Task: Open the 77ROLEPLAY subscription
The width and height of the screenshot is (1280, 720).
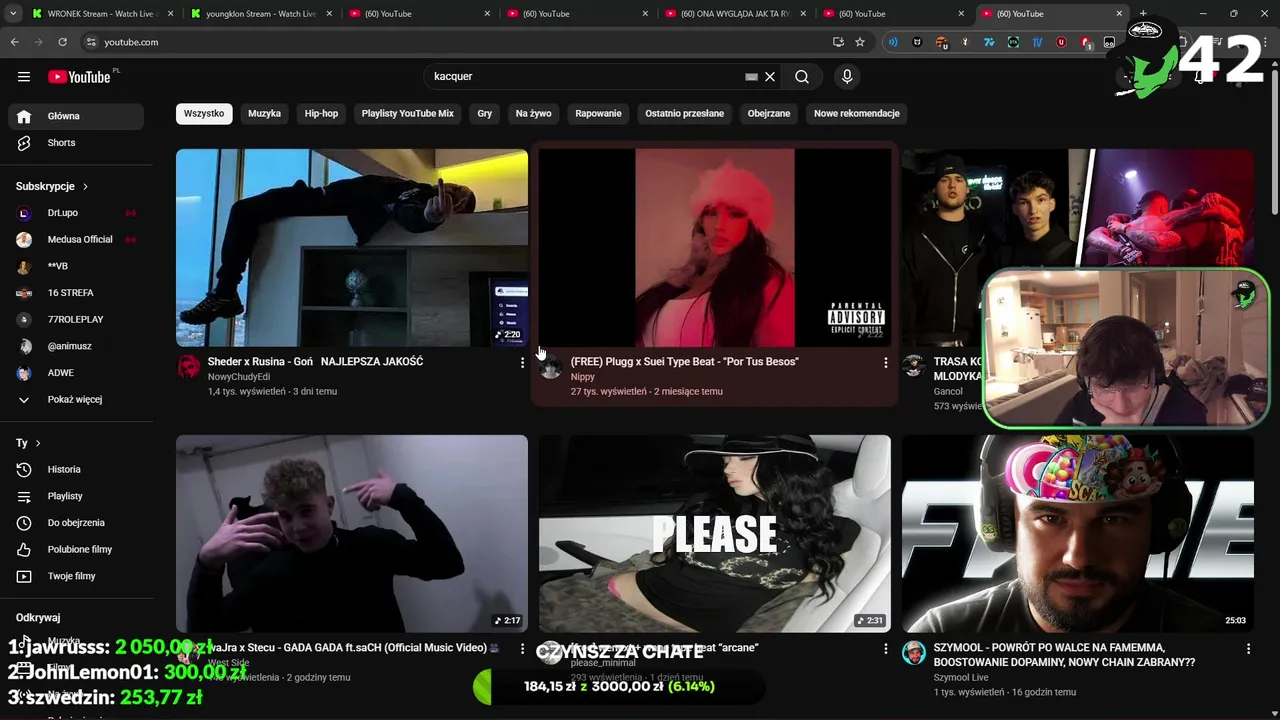Action: click(76, 320)
